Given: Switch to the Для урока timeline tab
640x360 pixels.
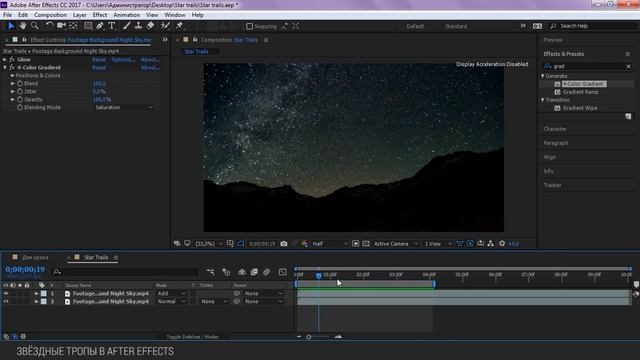Looking at the screenshot, I should (35, 257).
